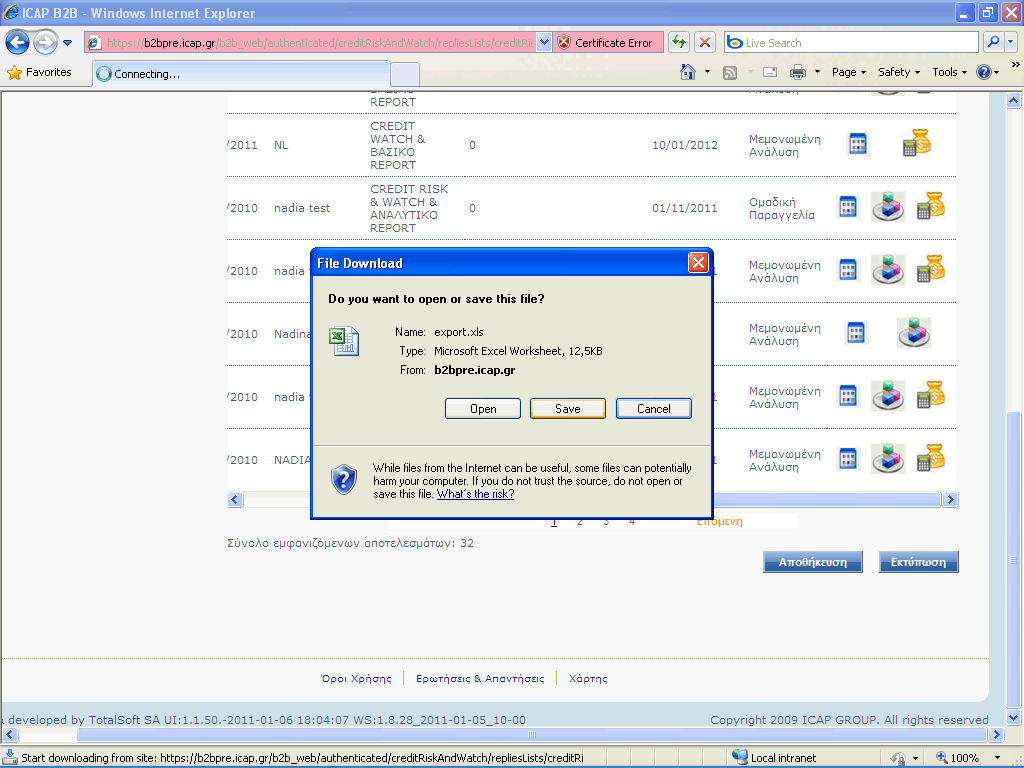Click calculator money icon in nadia test row
The width and height of the screenshot is (1024, 768).
931,205
